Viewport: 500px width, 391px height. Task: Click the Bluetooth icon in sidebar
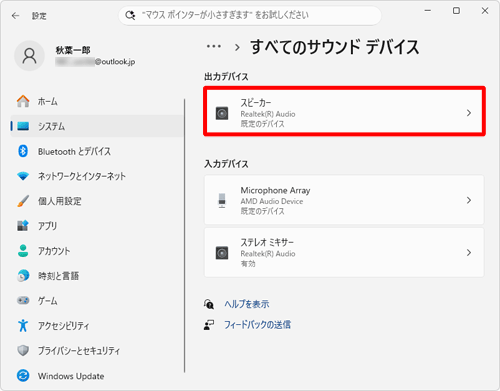pyautogui.click(x=23, y=151)
